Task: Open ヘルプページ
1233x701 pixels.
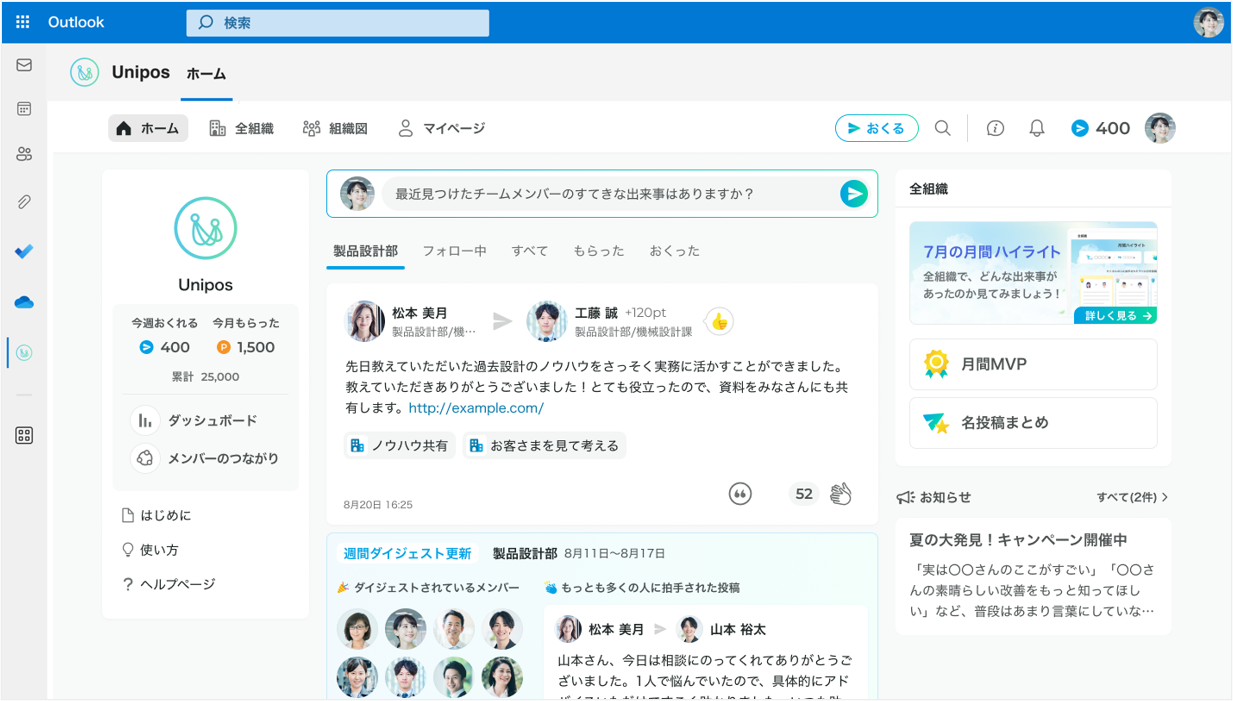Action: pyautogui.click(x=168, y=584)
